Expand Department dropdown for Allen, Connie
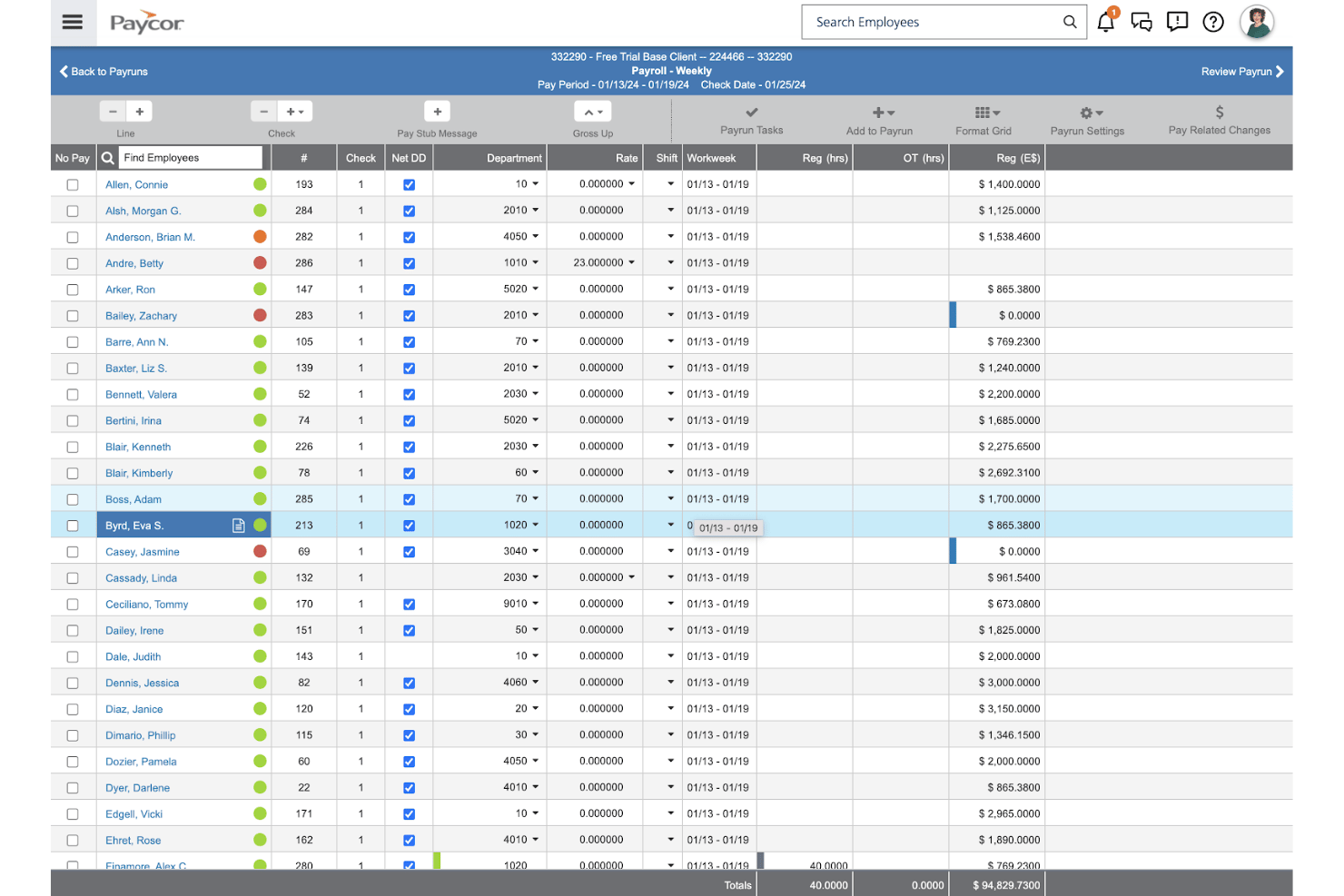The image size is (1344, 896). (535, 184)
